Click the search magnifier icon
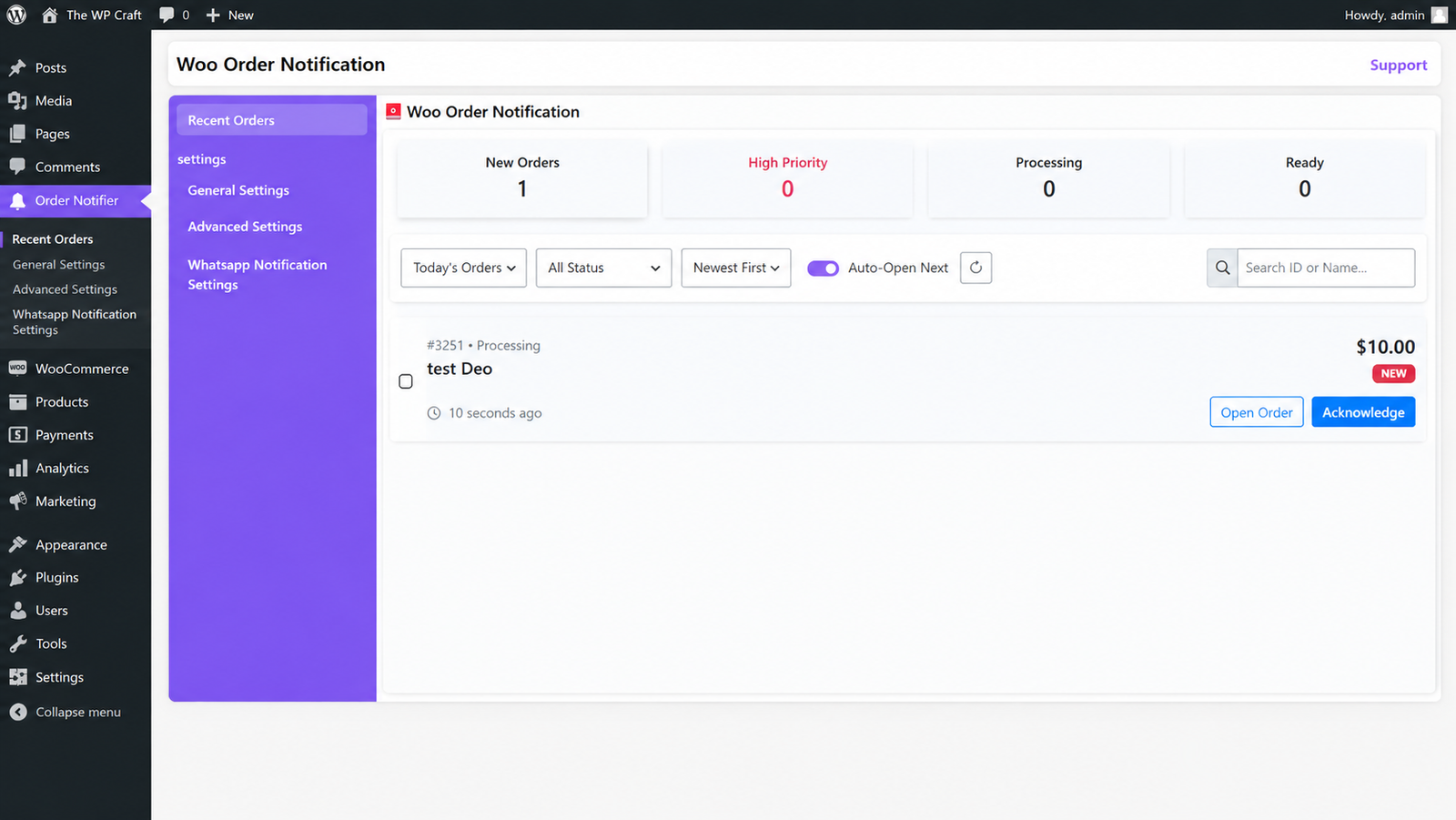Screen dimensions: 1456x820 coord(1222,268)
